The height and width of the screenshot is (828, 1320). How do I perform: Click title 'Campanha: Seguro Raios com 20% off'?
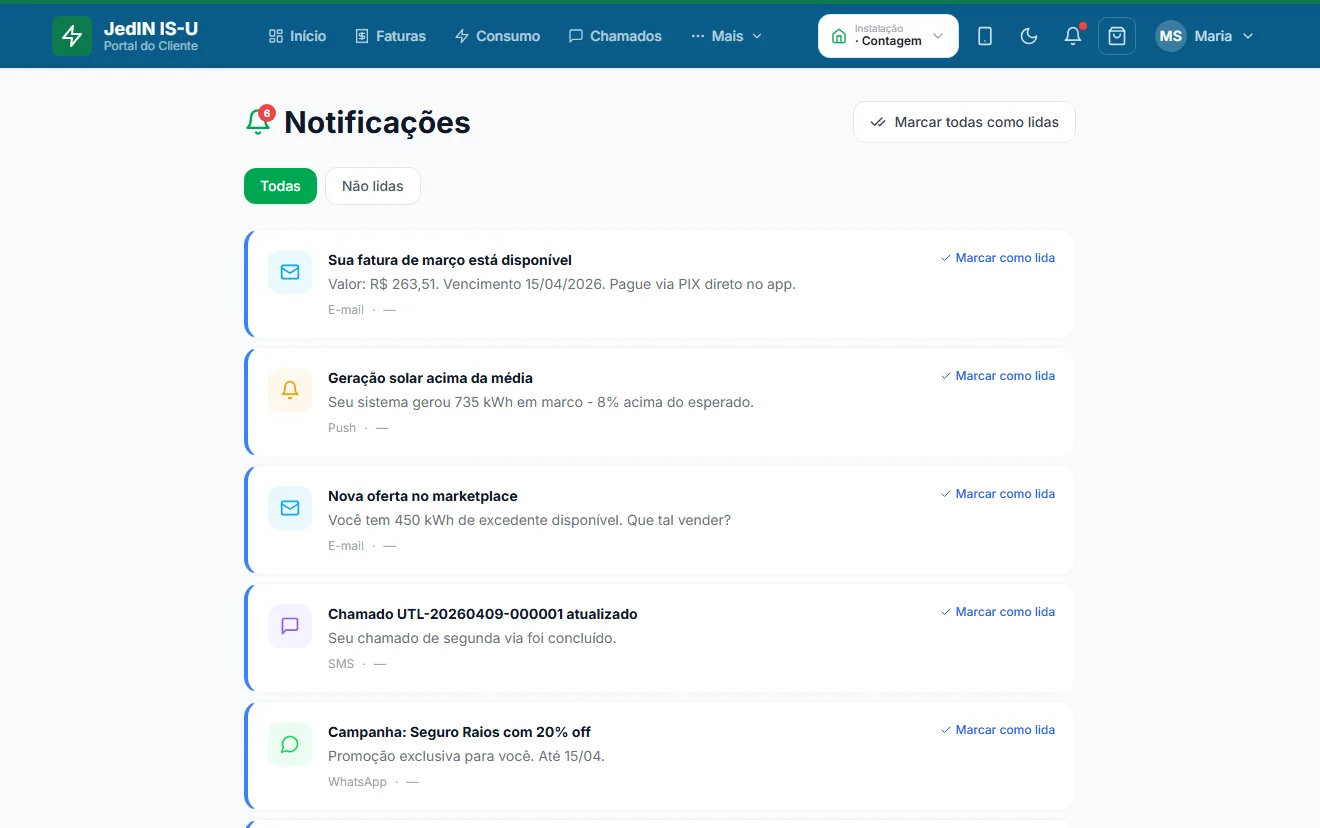click(x=459, y=732)
